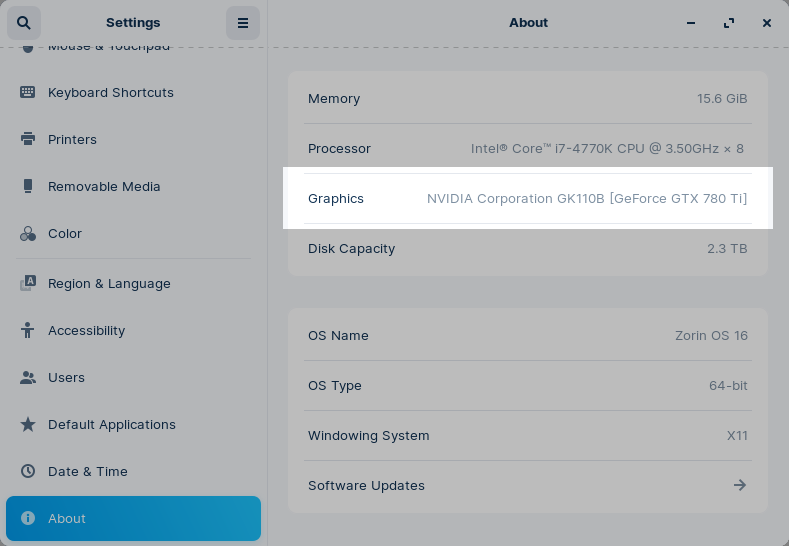The image size is (789, 546).
Task: Click the Color settings icon
Action: (28, 233)
